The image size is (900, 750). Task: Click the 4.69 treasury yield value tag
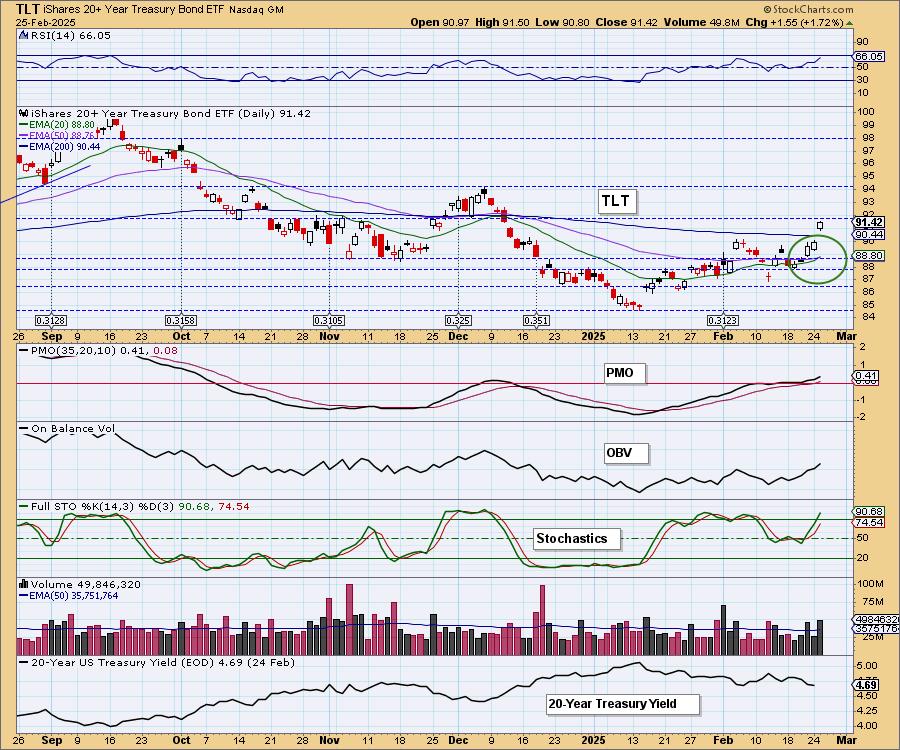(x=866, y=685)
